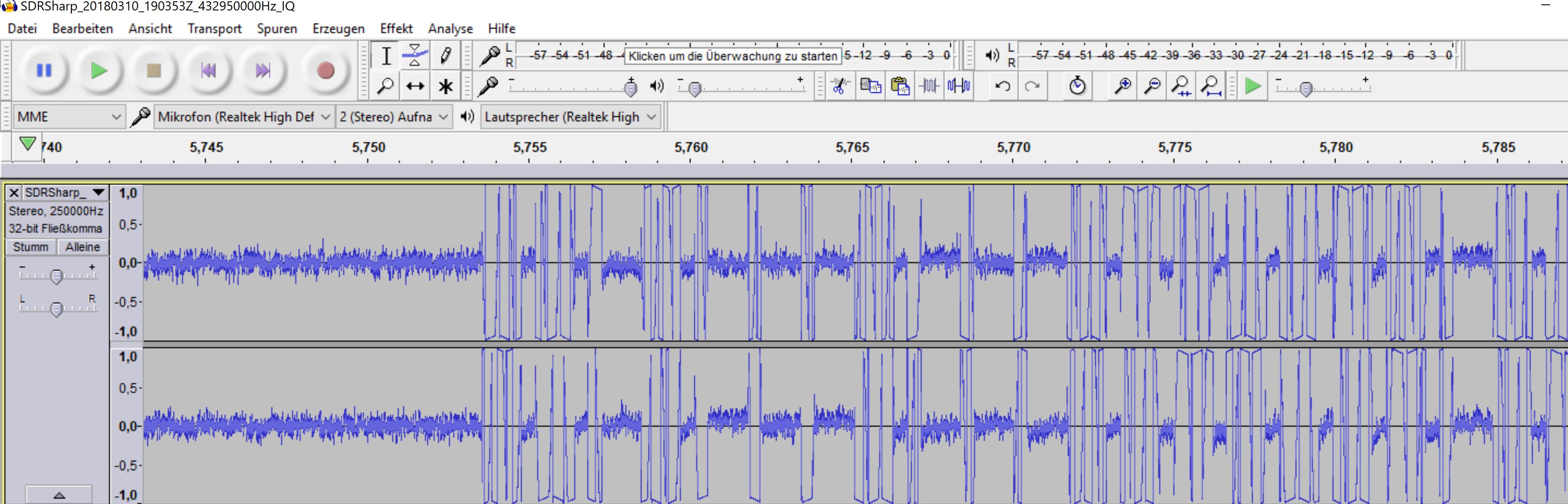
Task: Open the Lautsprecher playback device dropdown
Action: (x=570, y=117)
